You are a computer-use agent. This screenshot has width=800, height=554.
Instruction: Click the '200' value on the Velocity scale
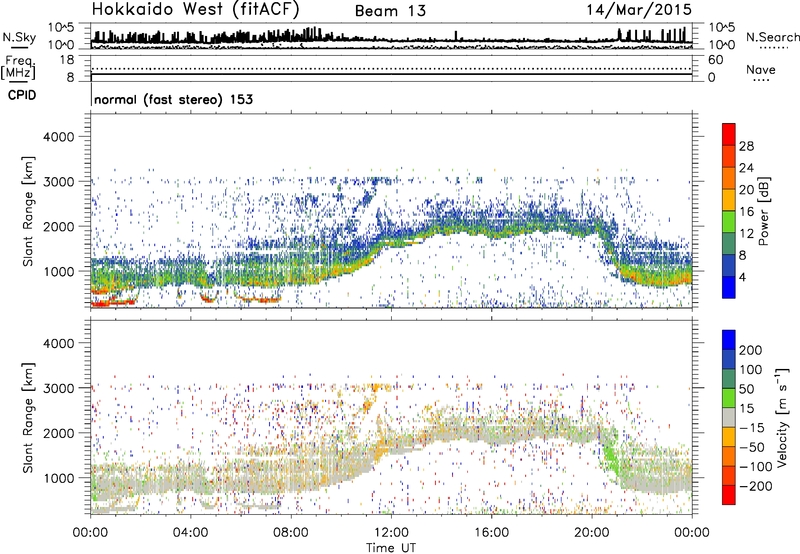[751, 350]
